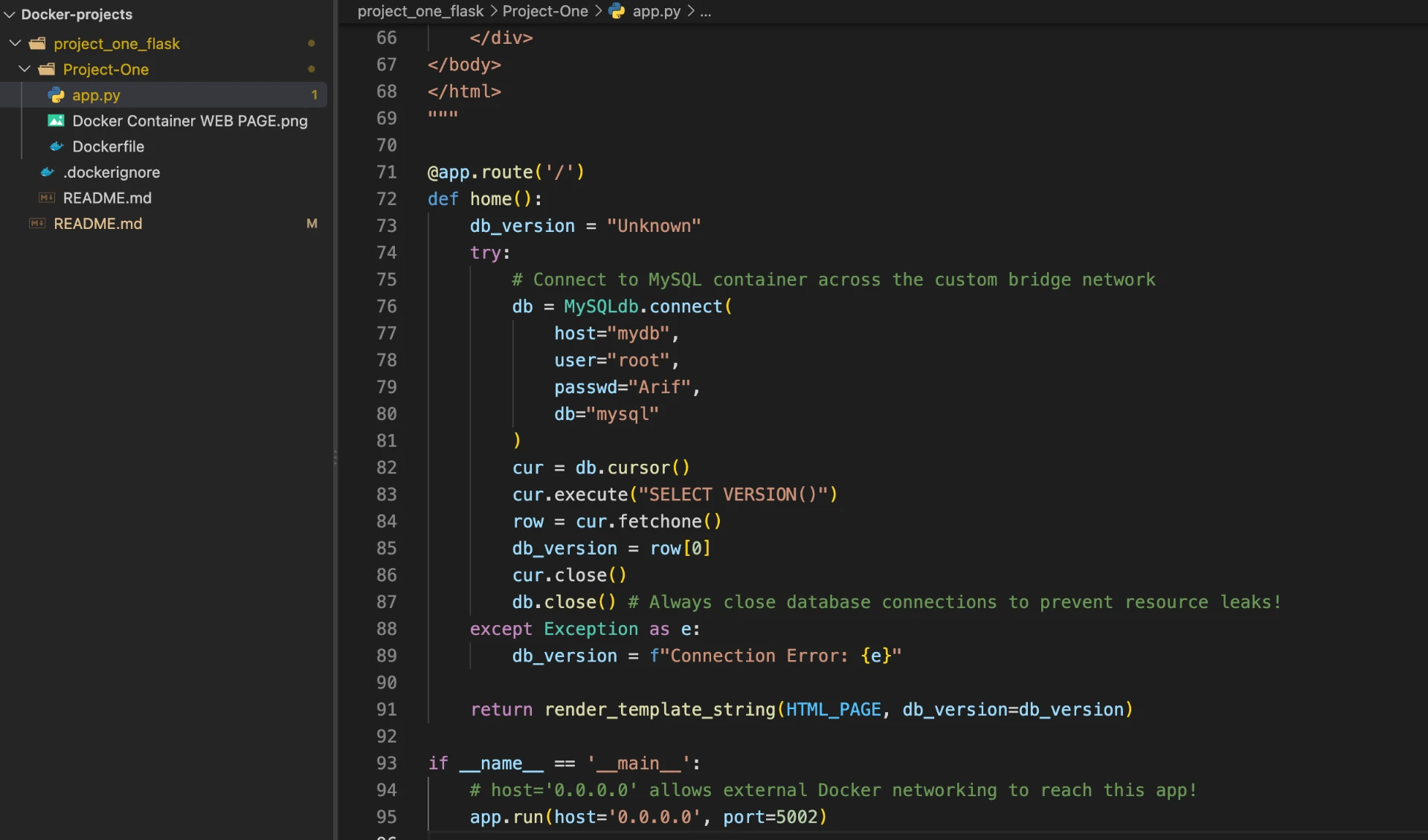This screenshot has height=840, width=1428.
Task: Click the host='0.0.0.0' comment on line 94
Action: [x=833, y=790]
